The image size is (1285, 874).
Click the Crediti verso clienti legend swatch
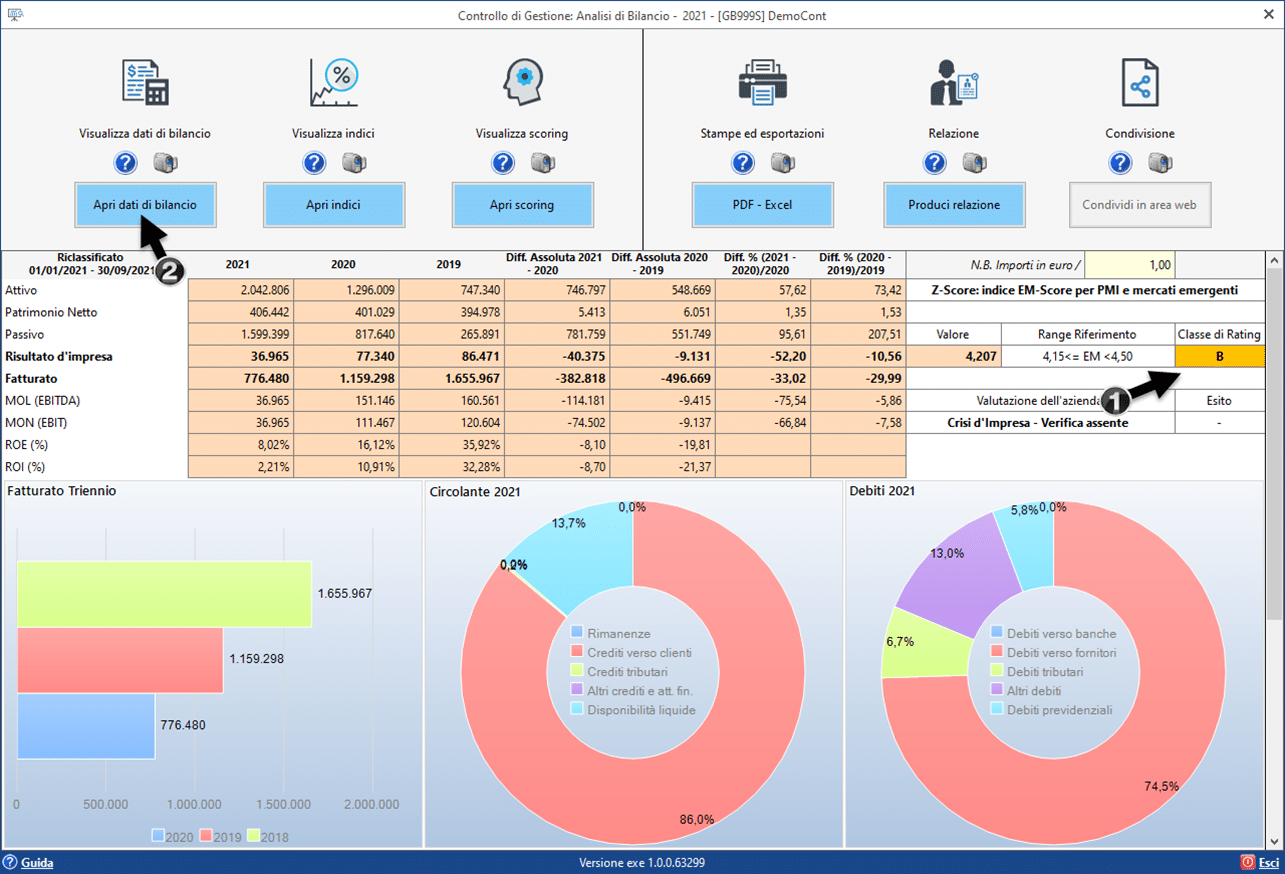(x=577, y=652)
